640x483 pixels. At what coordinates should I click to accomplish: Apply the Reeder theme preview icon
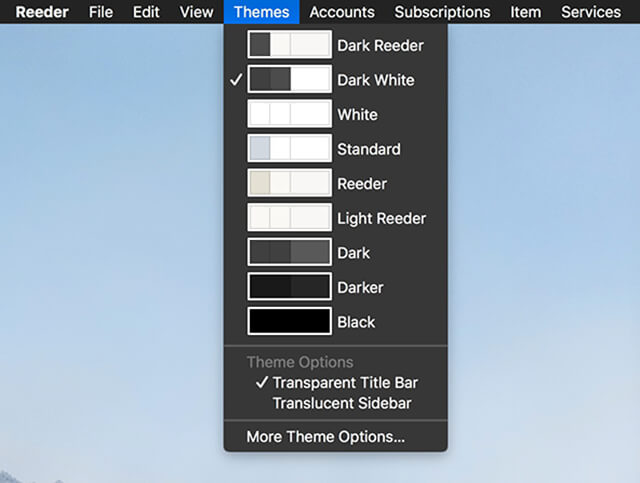(x=289, y=183)
